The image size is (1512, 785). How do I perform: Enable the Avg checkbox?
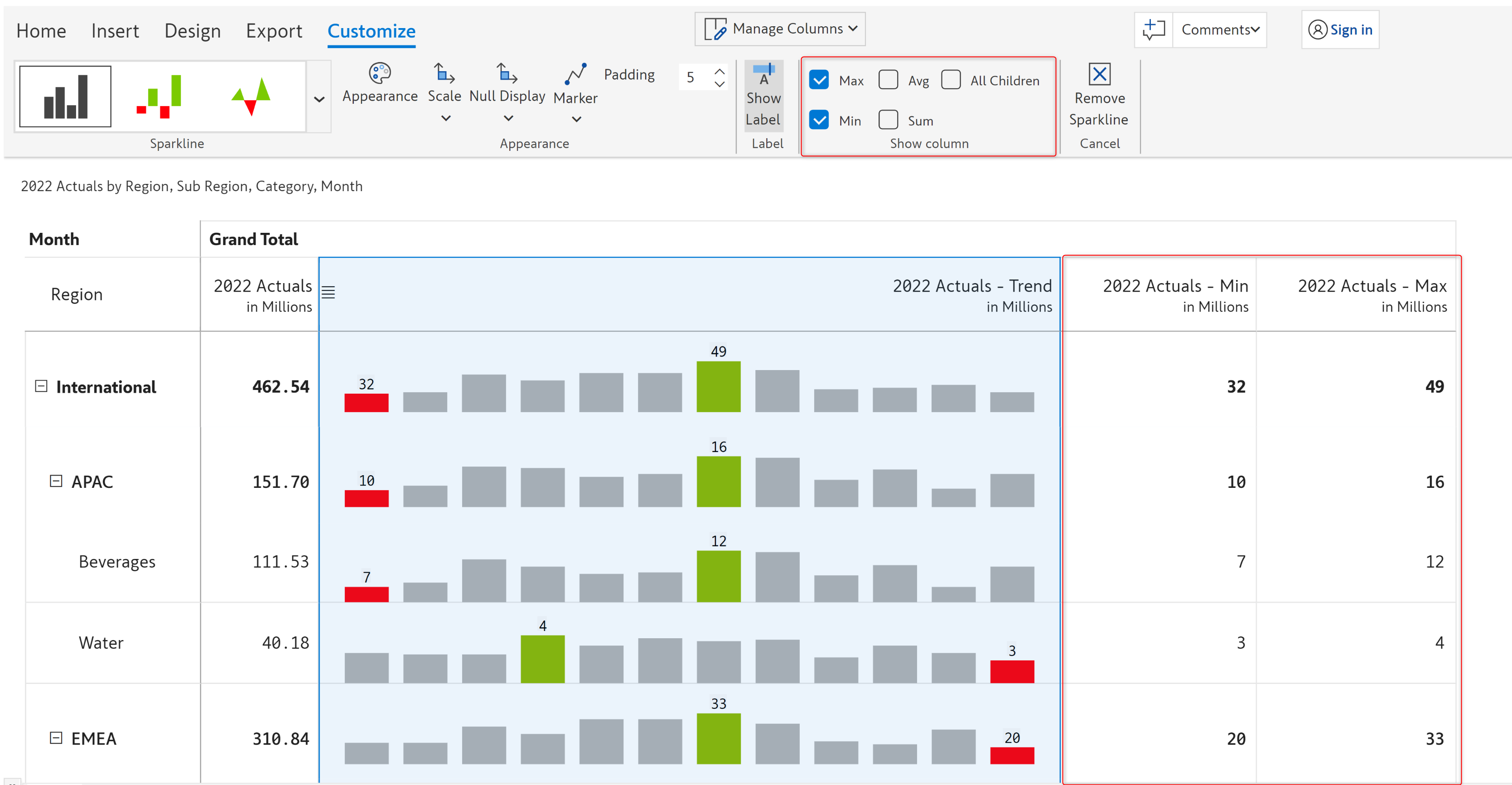(888, 80)
